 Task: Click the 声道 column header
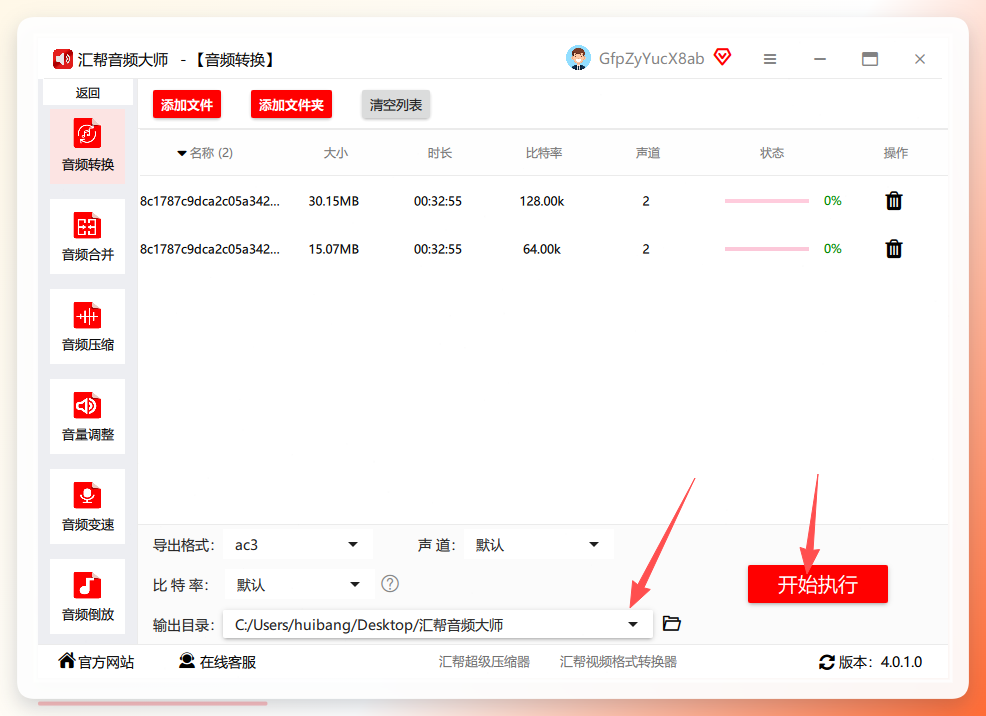tap(648, 153)
